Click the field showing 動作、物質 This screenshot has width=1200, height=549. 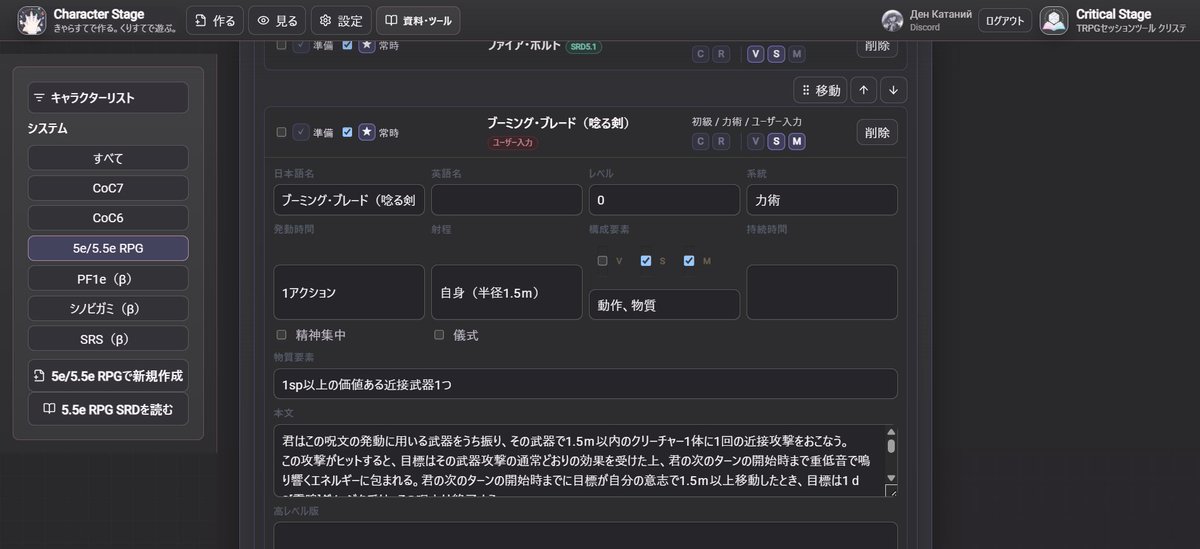(664, 304)
